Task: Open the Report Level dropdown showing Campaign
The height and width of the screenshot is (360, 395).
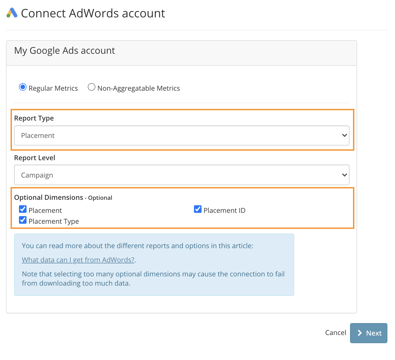Action: pos(182,175)
